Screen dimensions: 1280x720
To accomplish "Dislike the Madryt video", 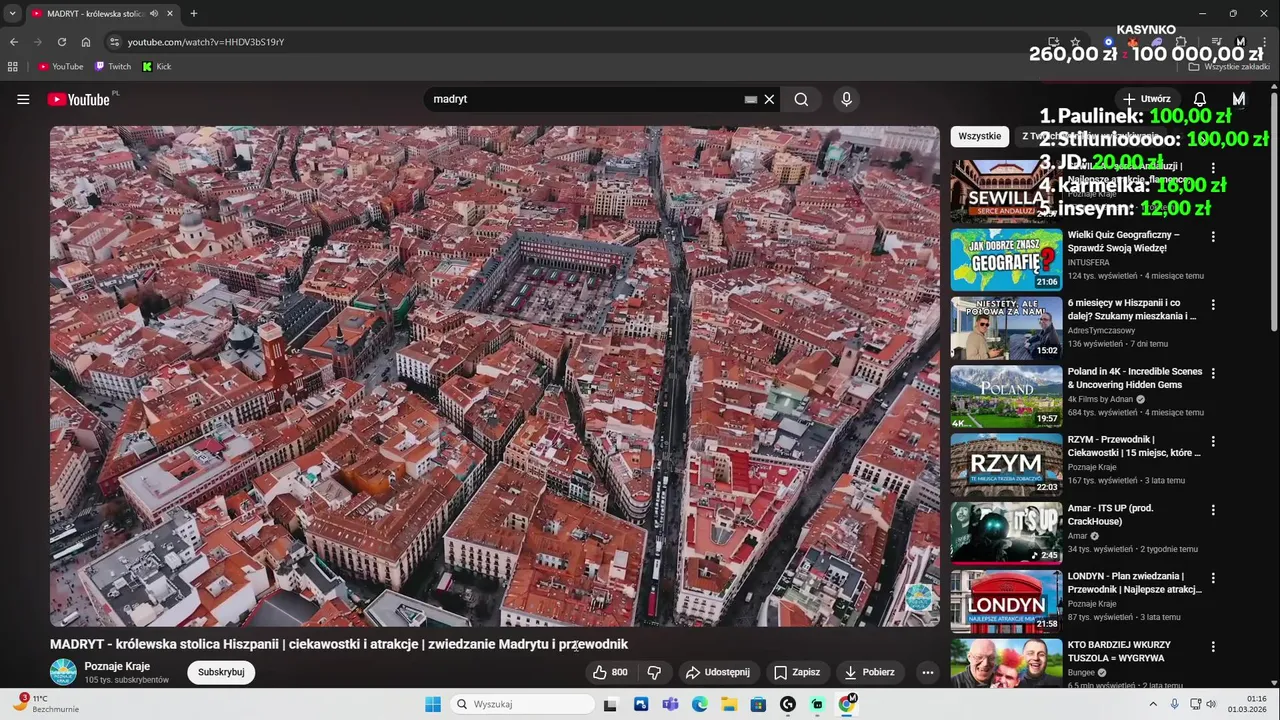I will coord(654,672).
